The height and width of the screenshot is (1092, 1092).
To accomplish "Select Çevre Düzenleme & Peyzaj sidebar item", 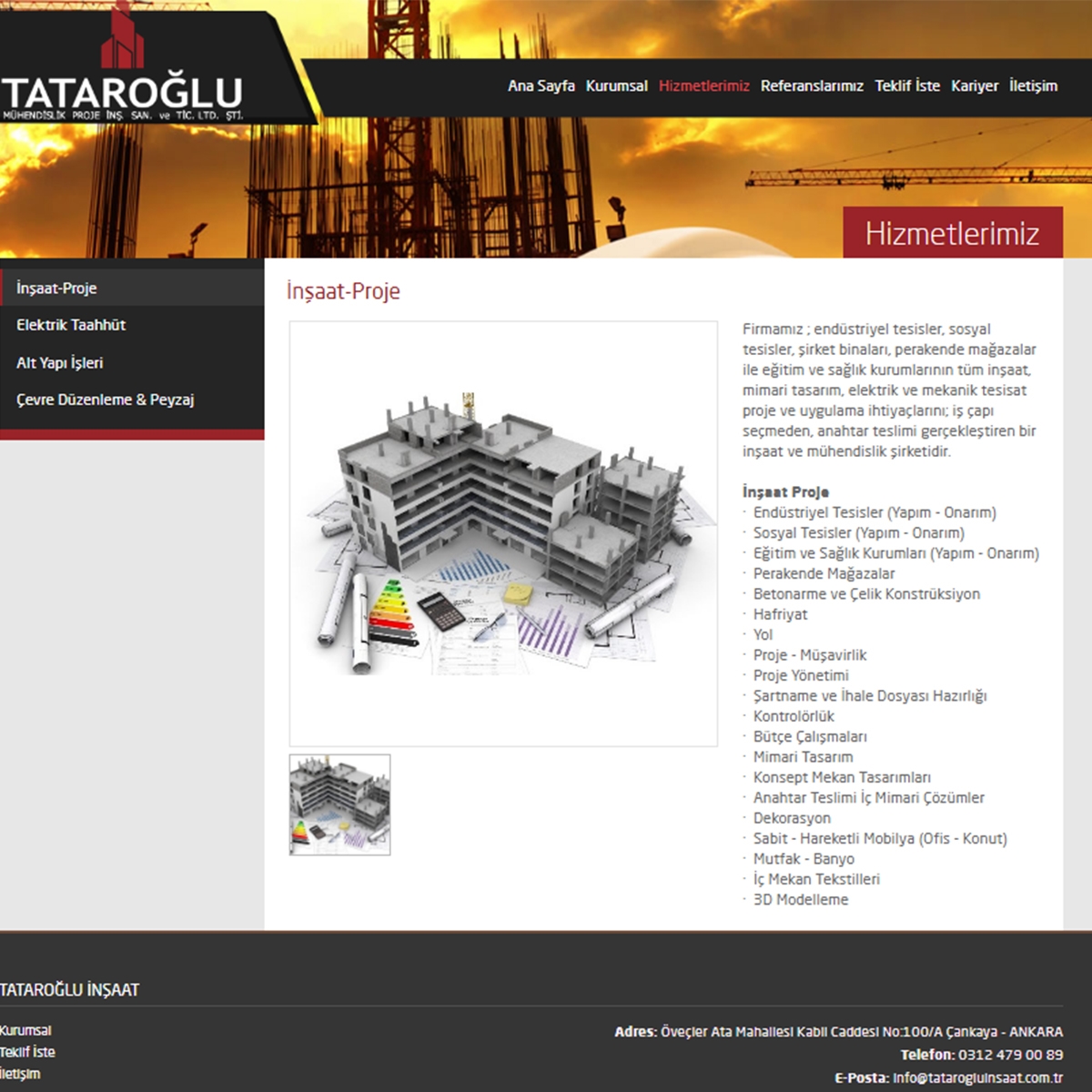I will [105, 399].
